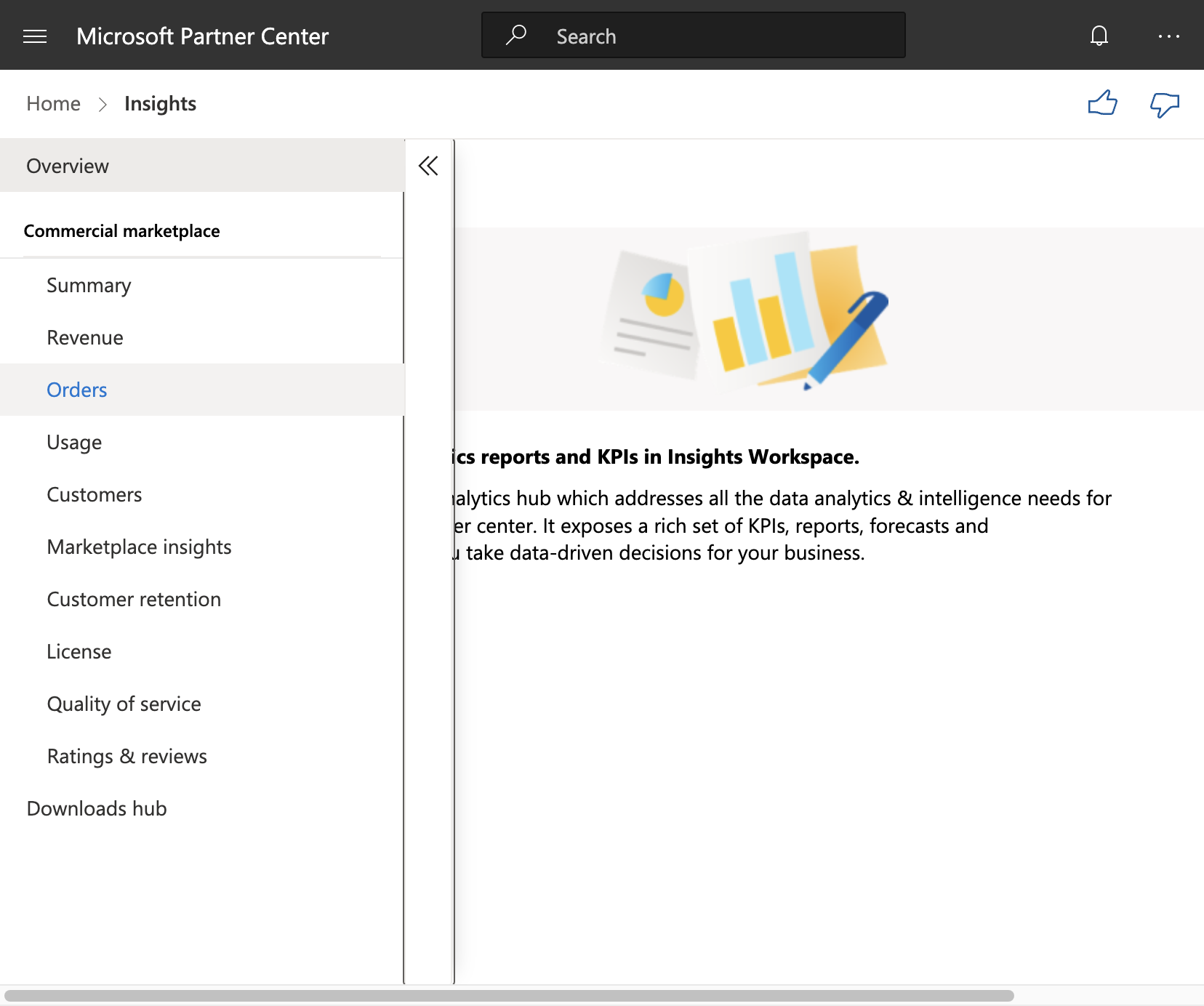Focus the Search input field

coord(693,35)
